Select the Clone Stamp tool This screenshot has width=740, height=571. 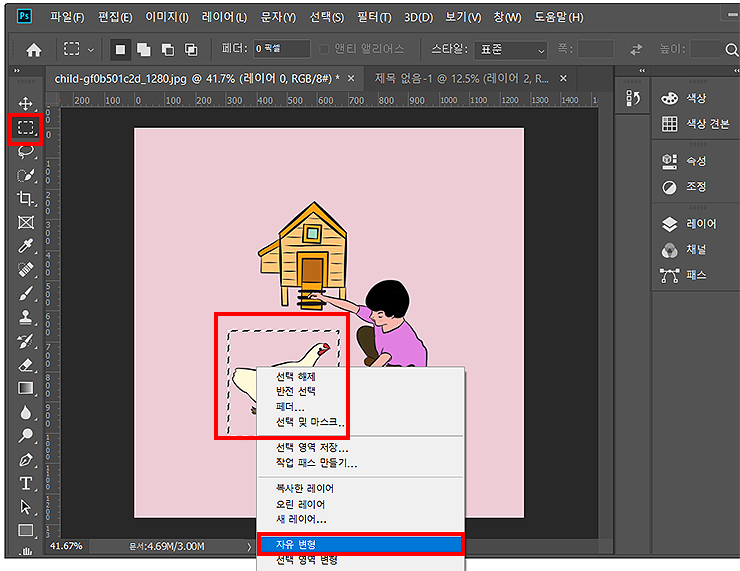(25, 317)
